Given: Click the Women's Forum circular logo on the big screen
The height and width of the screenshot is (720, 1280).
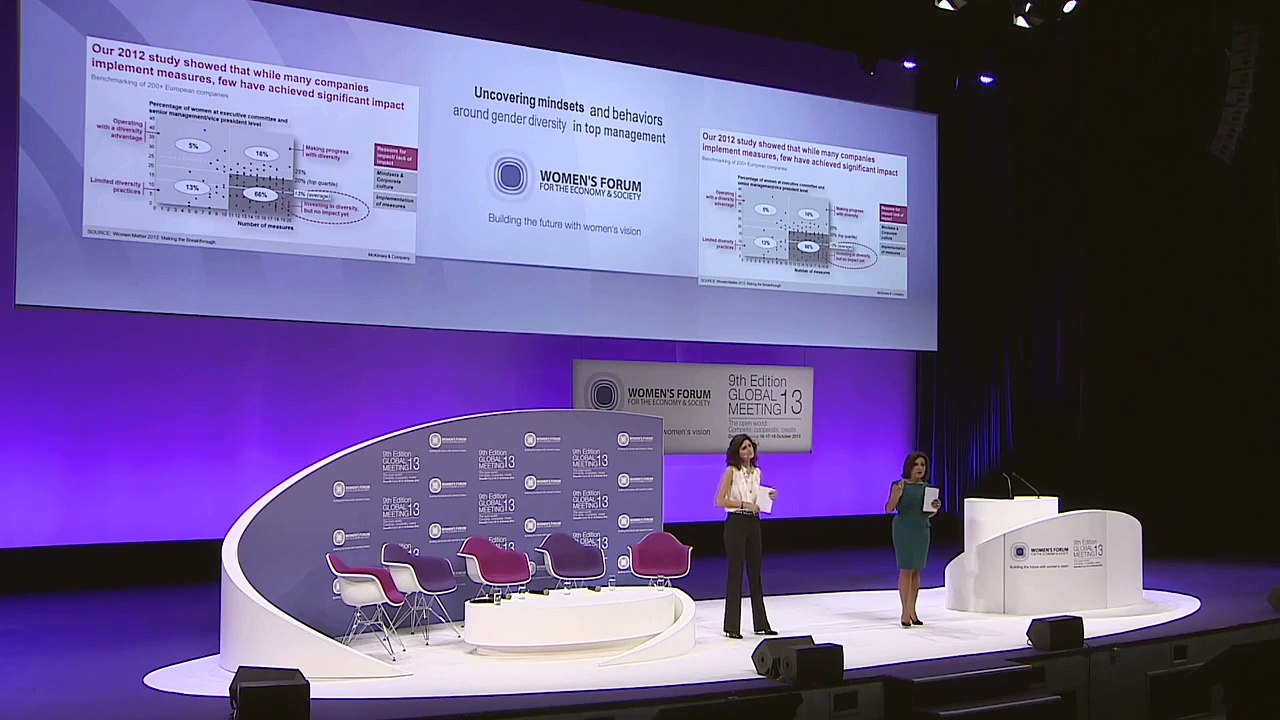Looking at the screenshot, I should (x=510, y=176).
